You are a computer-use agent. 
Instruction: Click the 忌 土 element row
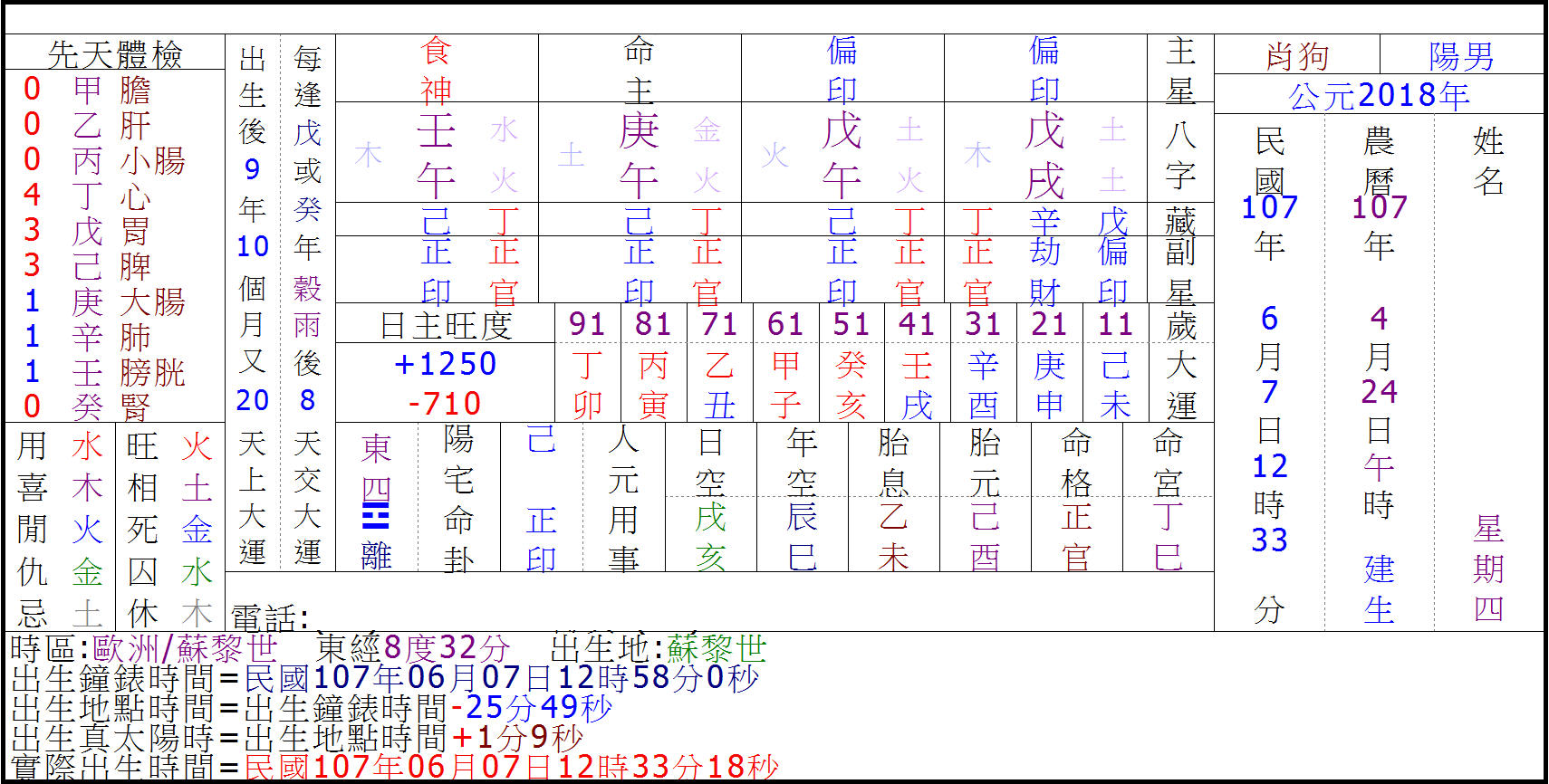(60, 614)
